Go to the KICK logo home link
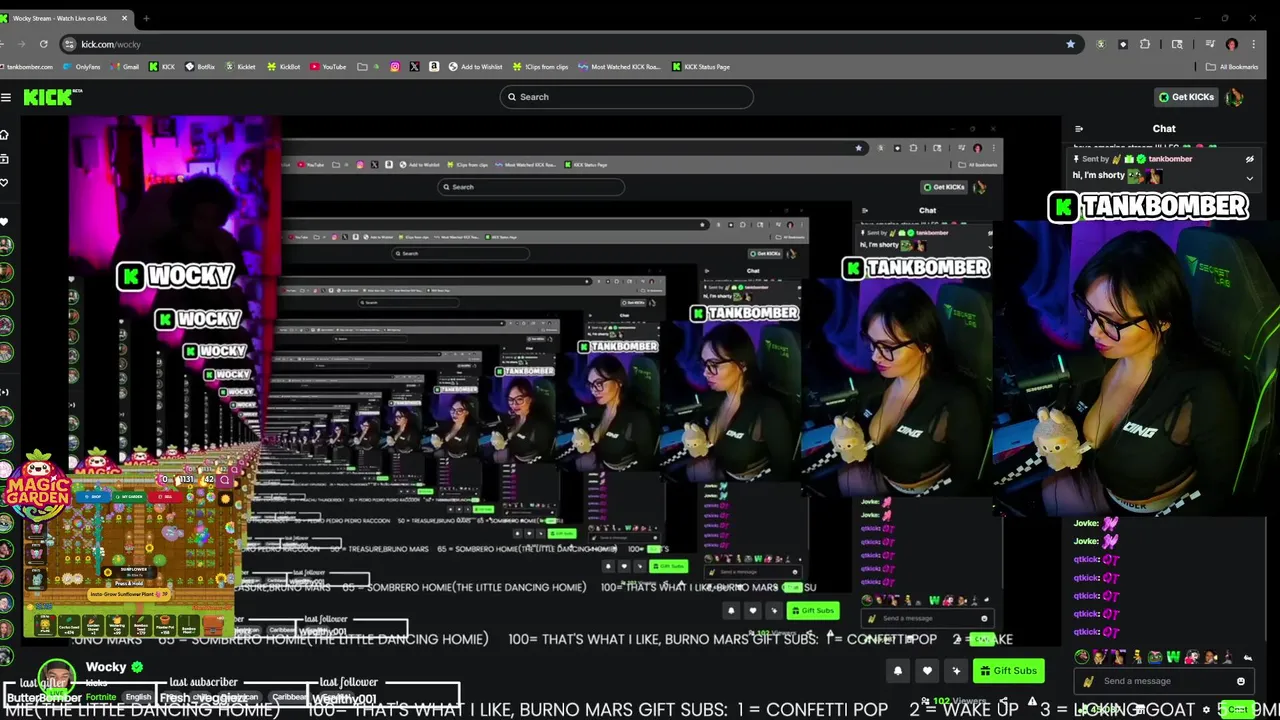Image resolution: width=1280 pixels, height=720 pixels. [x=52, y=97]
